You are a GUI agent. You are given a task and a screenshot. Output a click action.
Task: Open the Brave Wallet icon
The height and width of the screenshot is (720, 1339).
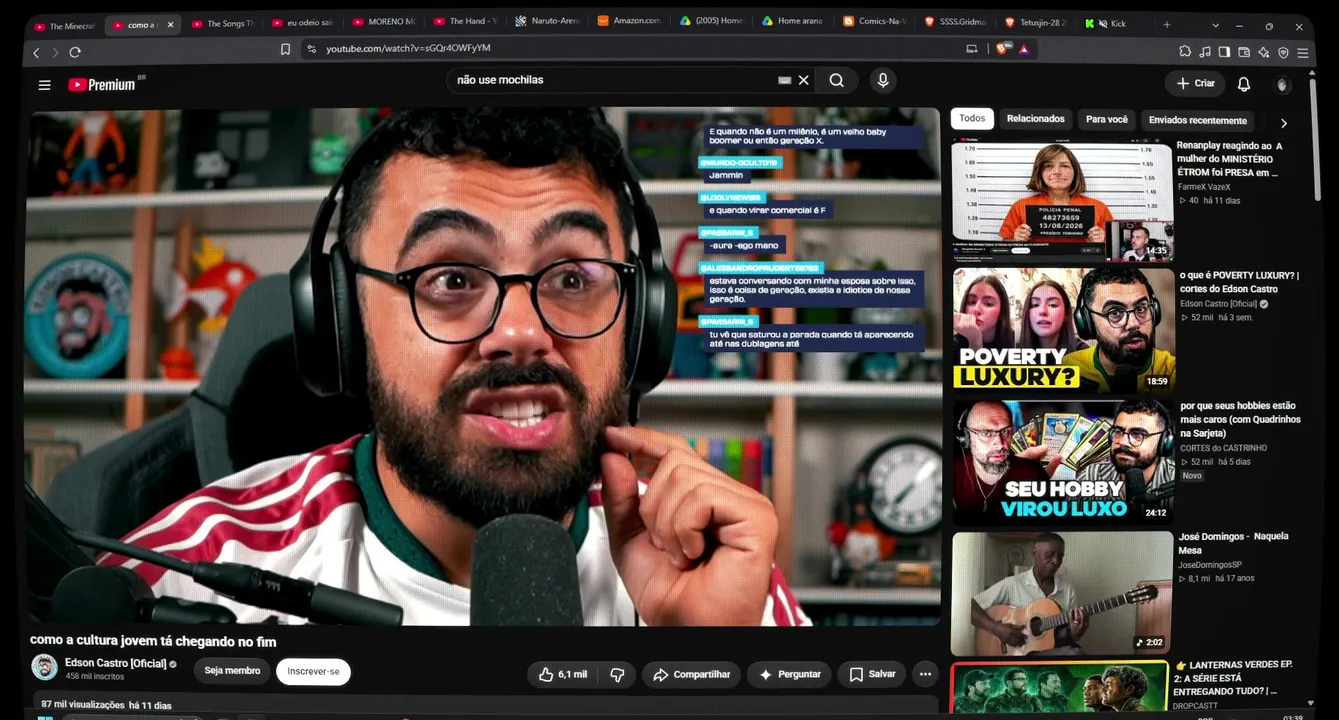coord(1244,52)
